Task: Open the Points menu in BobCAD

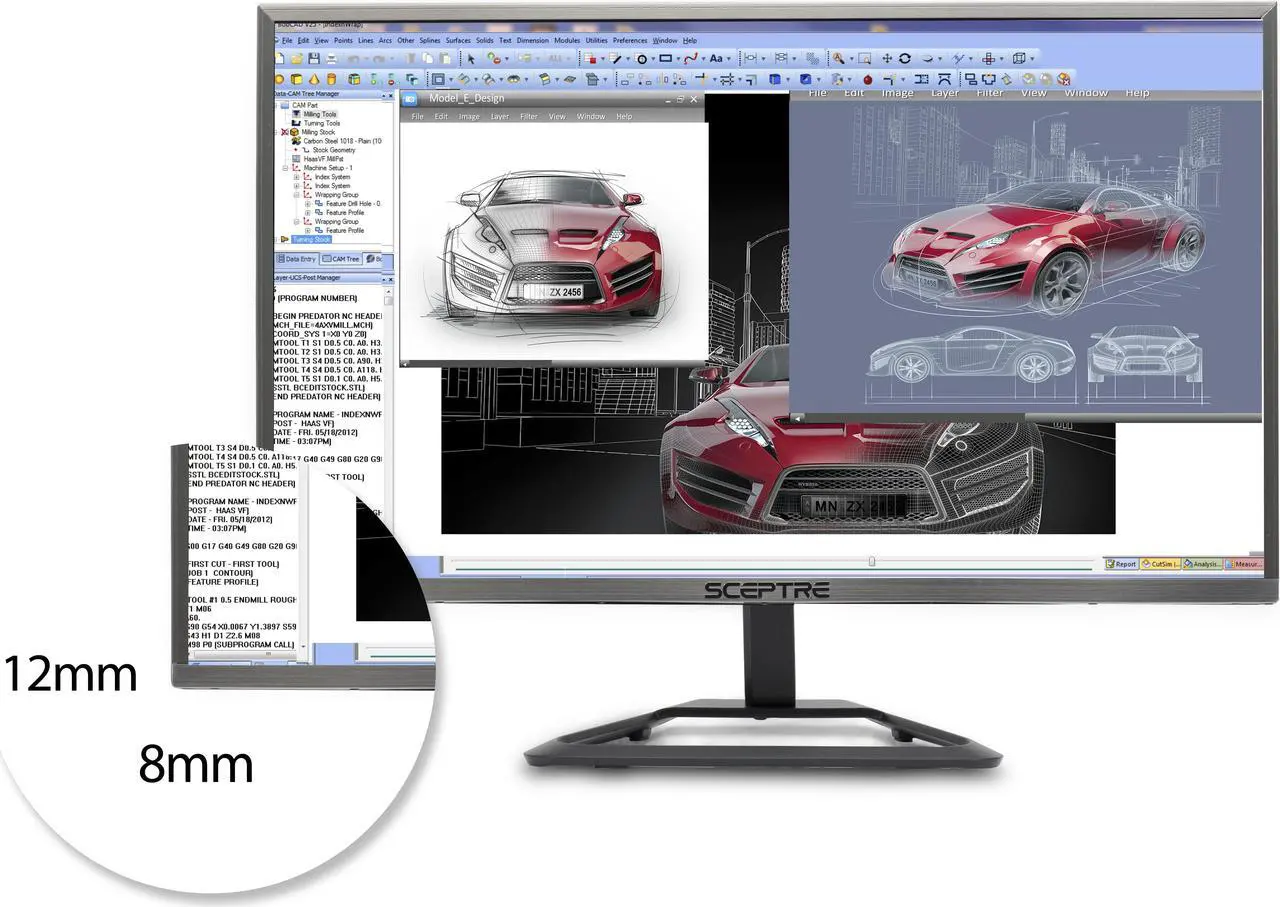Action: pyautogui.click(x=343, y=40)
